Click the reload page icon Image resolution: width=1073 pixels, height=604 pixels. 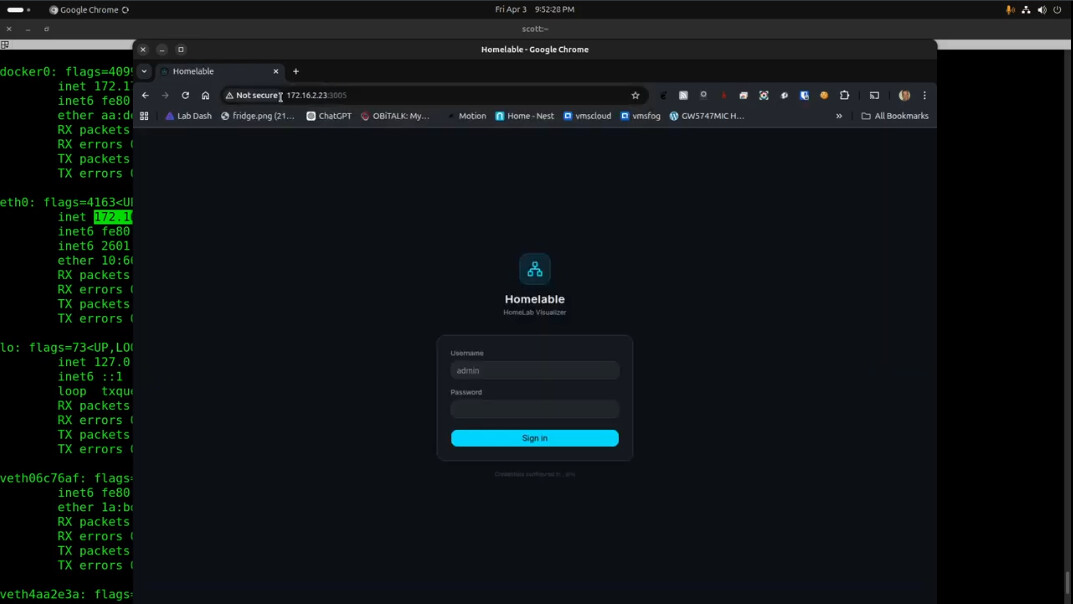point(185,95)
